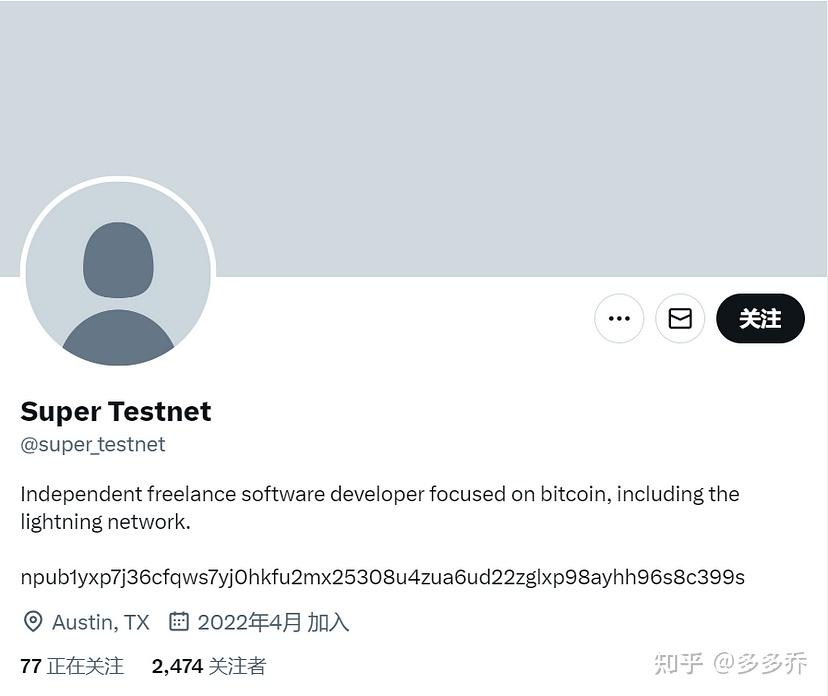This screenshot has height=696, width=828.
Task: Click the Super Testnet name heading
Action: 115,411
